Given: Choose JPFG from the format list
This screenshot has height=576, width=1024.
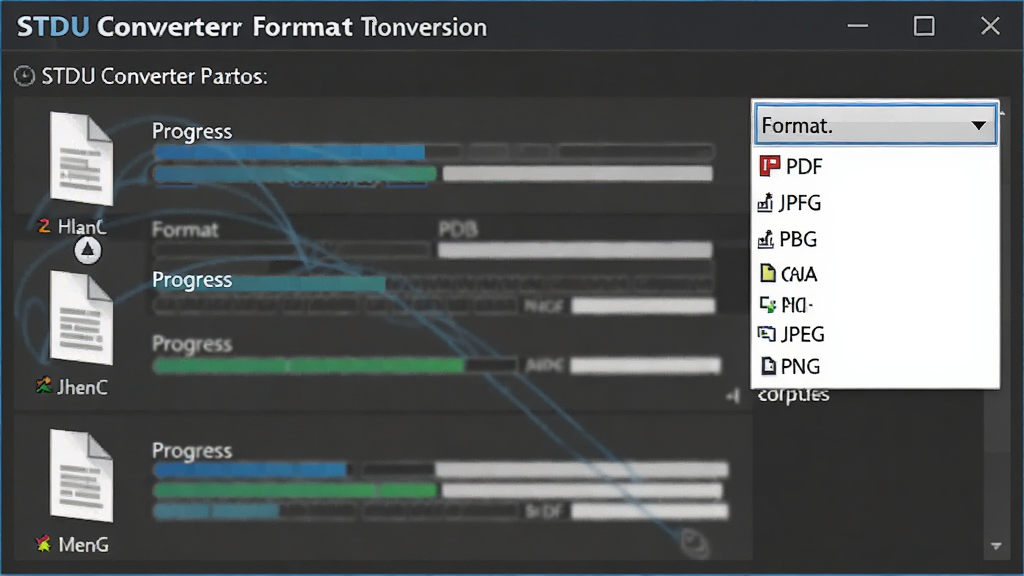Looking at the screenshot, I should (x=875, y=203).
